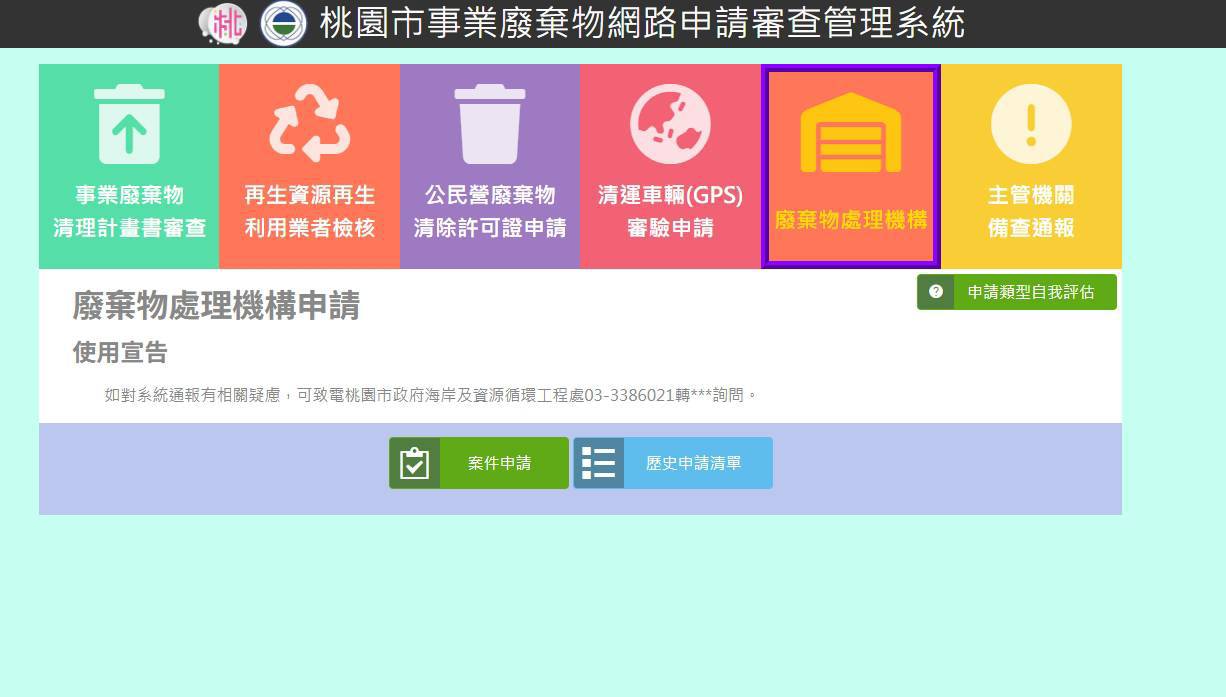
Task: Click the checklist clipboard icon on 案件申請
Action: tap(416, 462)
